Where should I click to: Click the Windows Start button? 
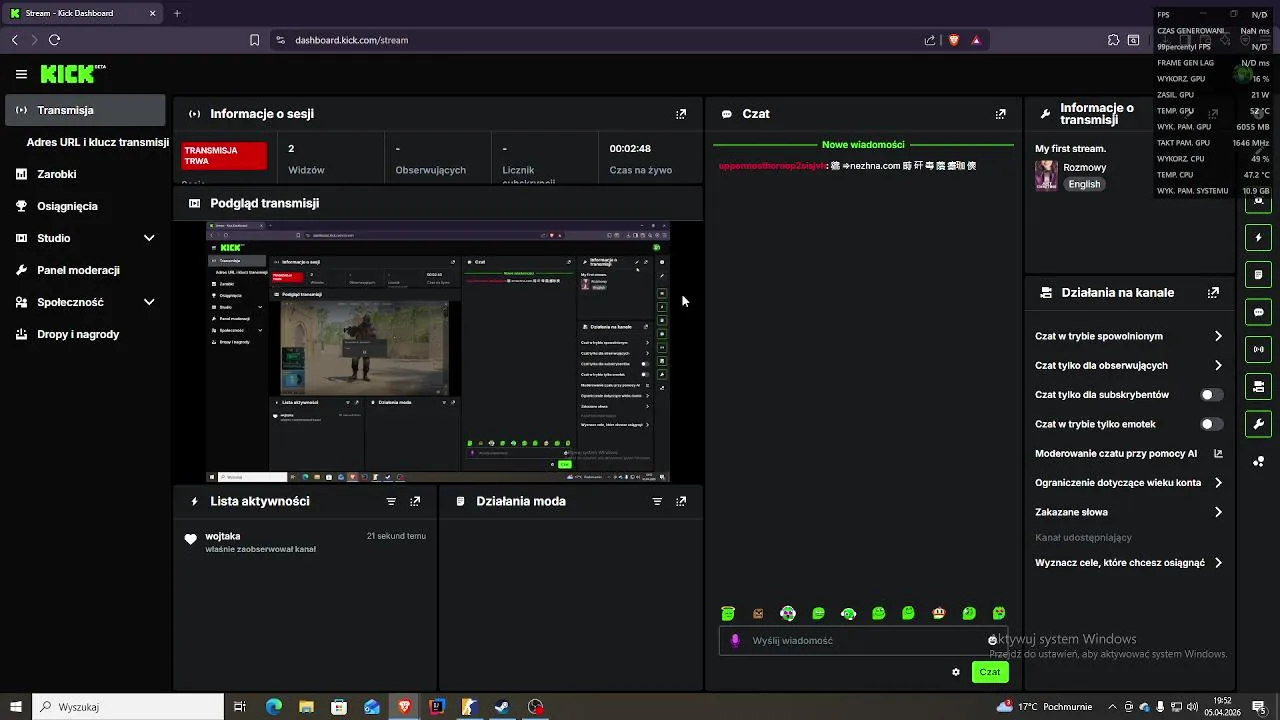coord(15,707)
